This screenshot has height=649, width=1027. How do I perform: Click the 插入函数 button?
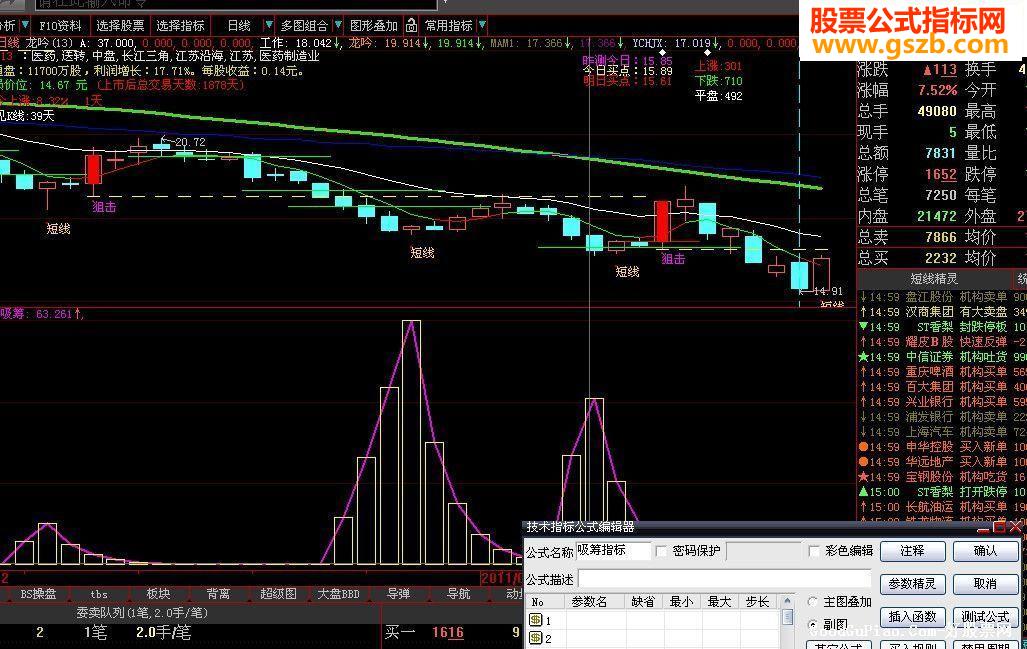(x=913, y=617)
